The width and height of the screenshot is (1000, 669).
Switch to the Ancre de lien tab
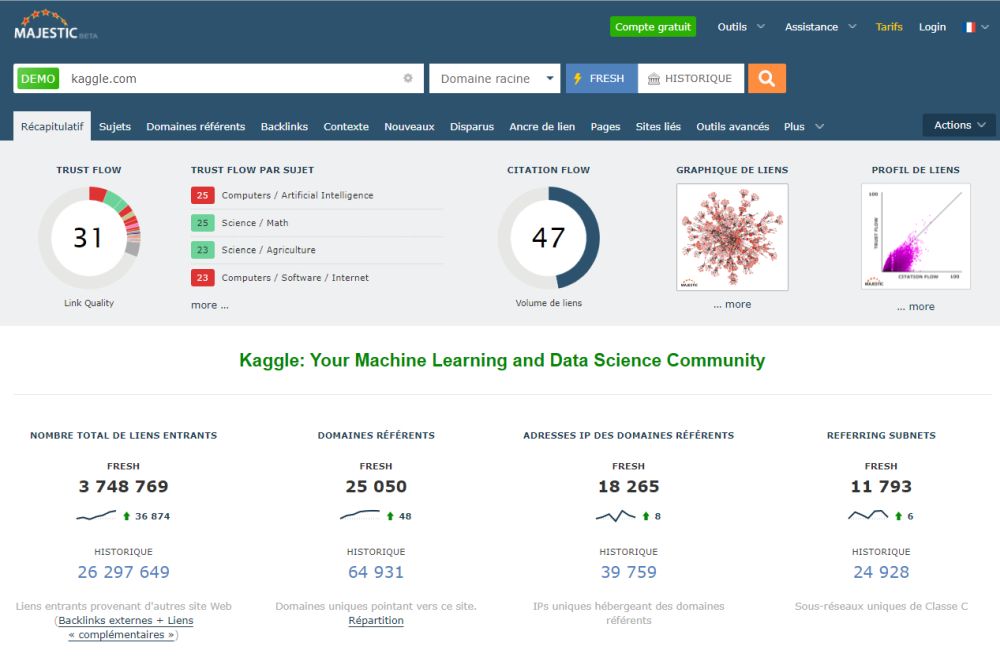coord(542,126)
